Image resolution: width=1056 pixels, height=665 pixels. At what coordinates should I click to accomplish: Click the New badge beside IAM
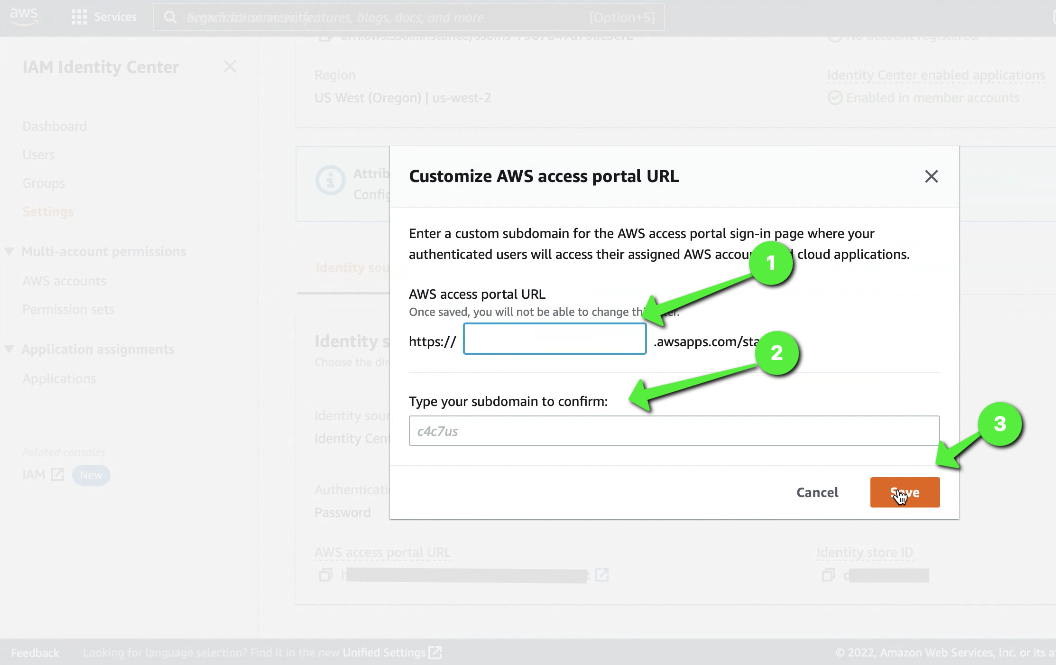click(91, 475)
